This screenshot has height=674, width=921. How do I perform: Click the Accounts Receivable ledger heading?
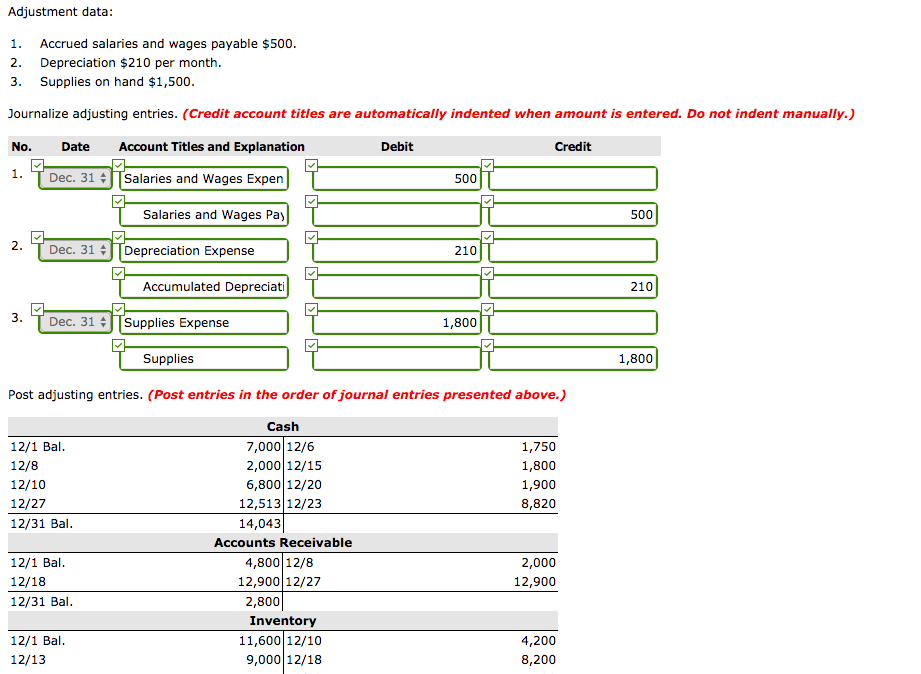pyautogui.click(x=283, y=542)
